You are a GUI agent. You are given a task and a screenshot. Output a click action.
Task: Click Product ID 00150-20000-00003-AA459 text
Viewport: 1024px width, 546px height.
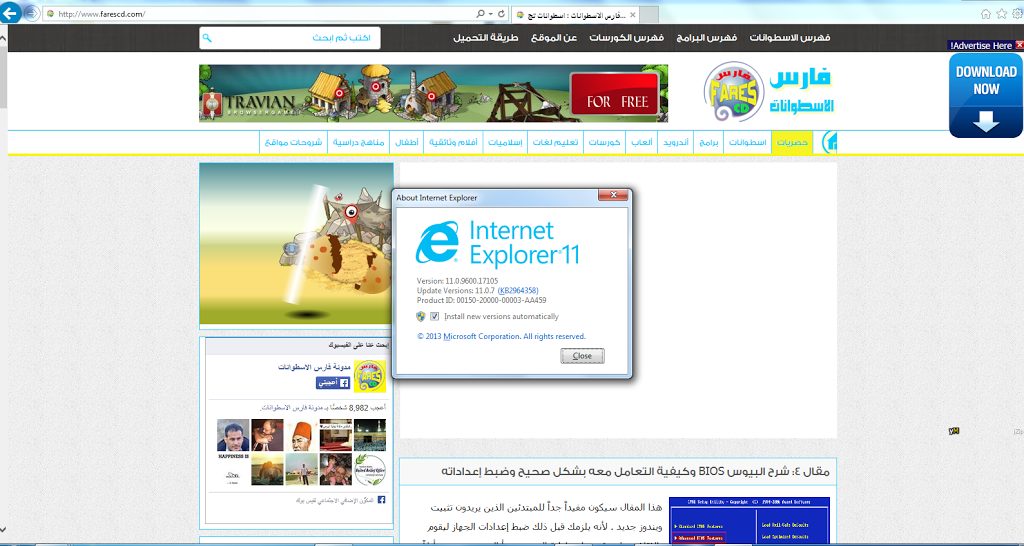pos(481,300)
